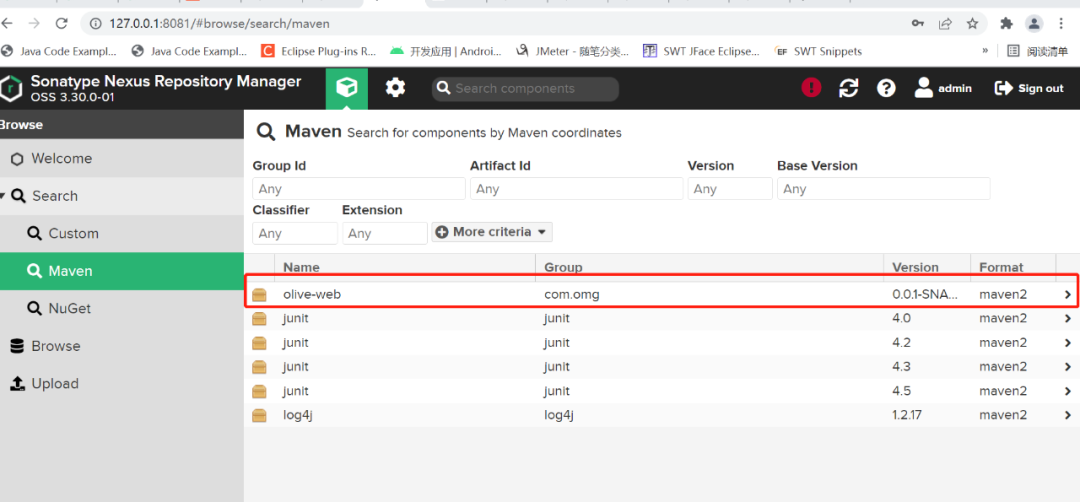
Task: Click the package icon for junit 4.0
Action: 259,318
